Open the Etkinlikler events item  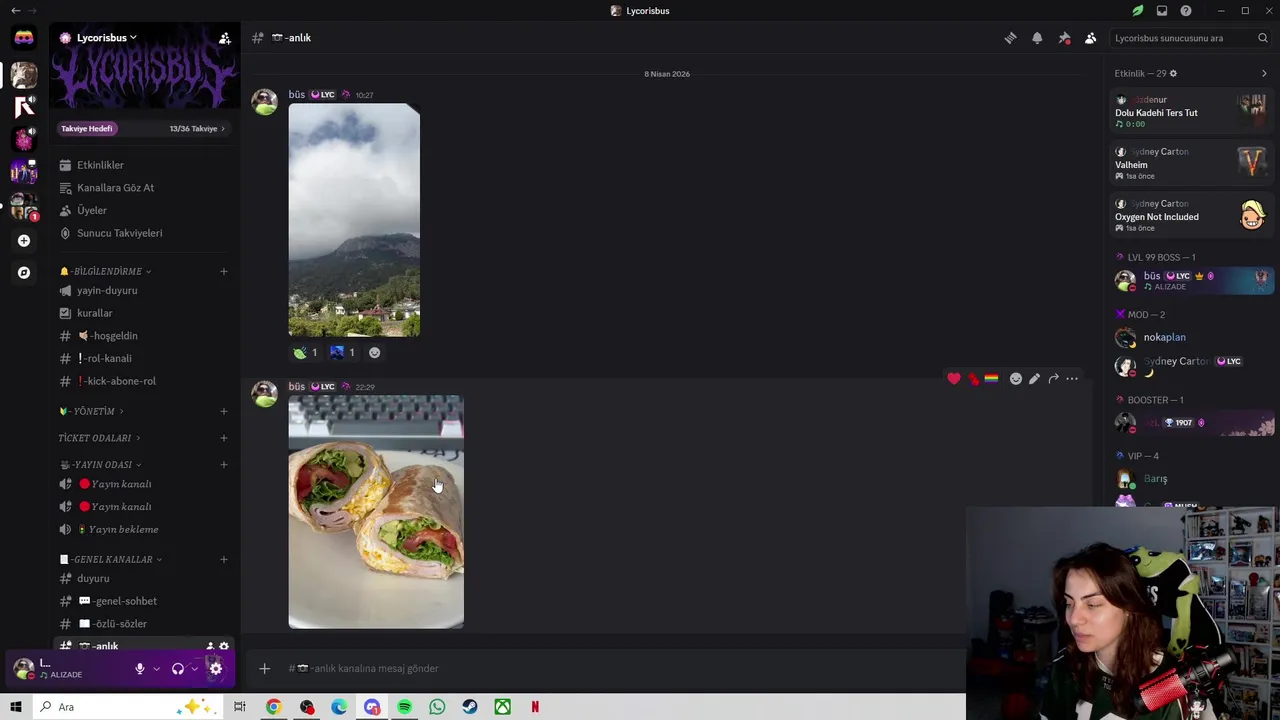click(144, 165)
